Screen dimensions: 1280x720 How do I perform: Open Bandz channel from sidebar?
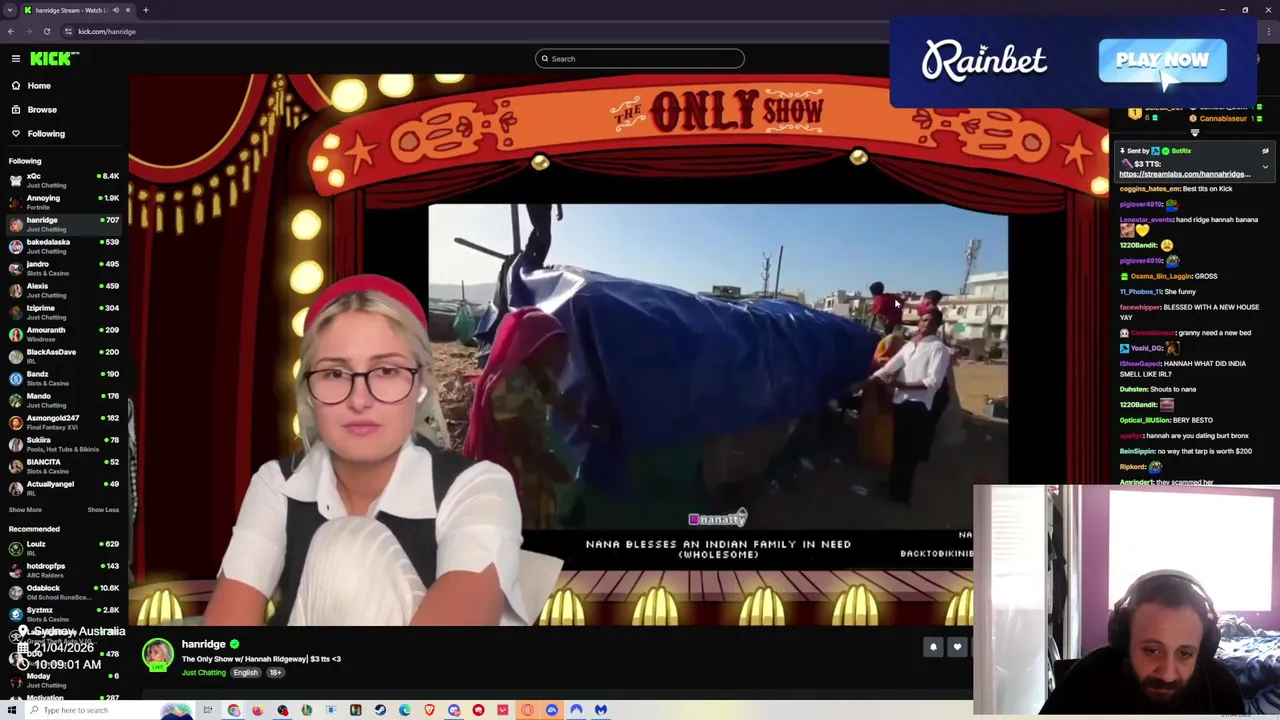coord(64,378)
